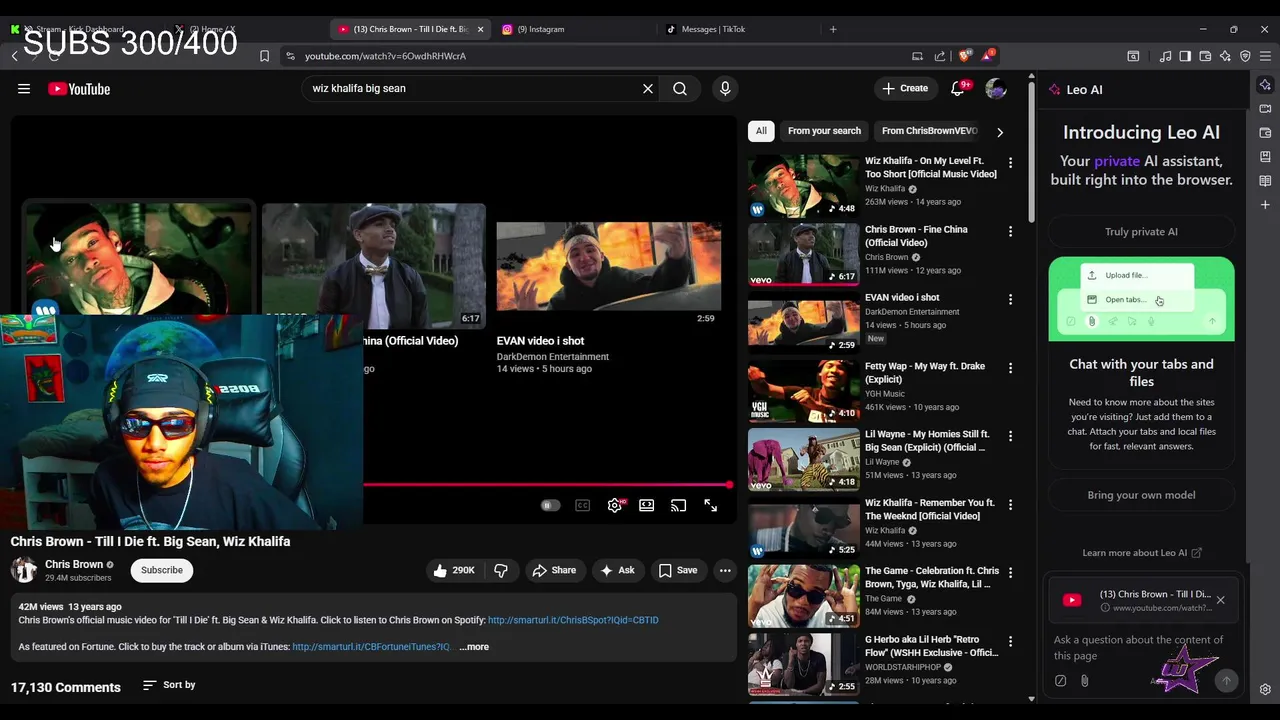Dislike the Chris Brown video

coord(501,570)
